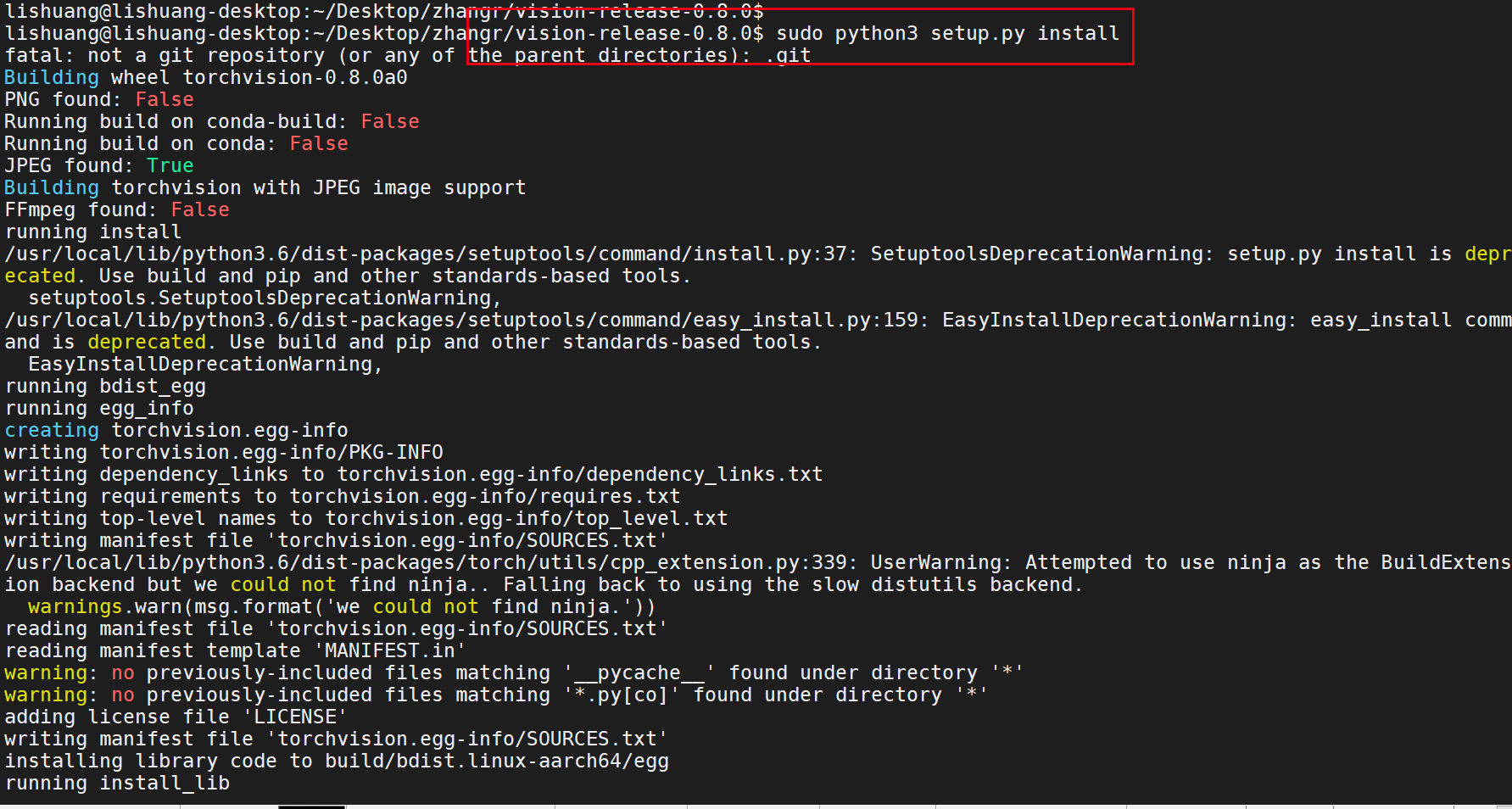Click the 'warnings.warn(msg.format' line
Viewport: 1512px width, 809px height.
click(x=341, y=607)
